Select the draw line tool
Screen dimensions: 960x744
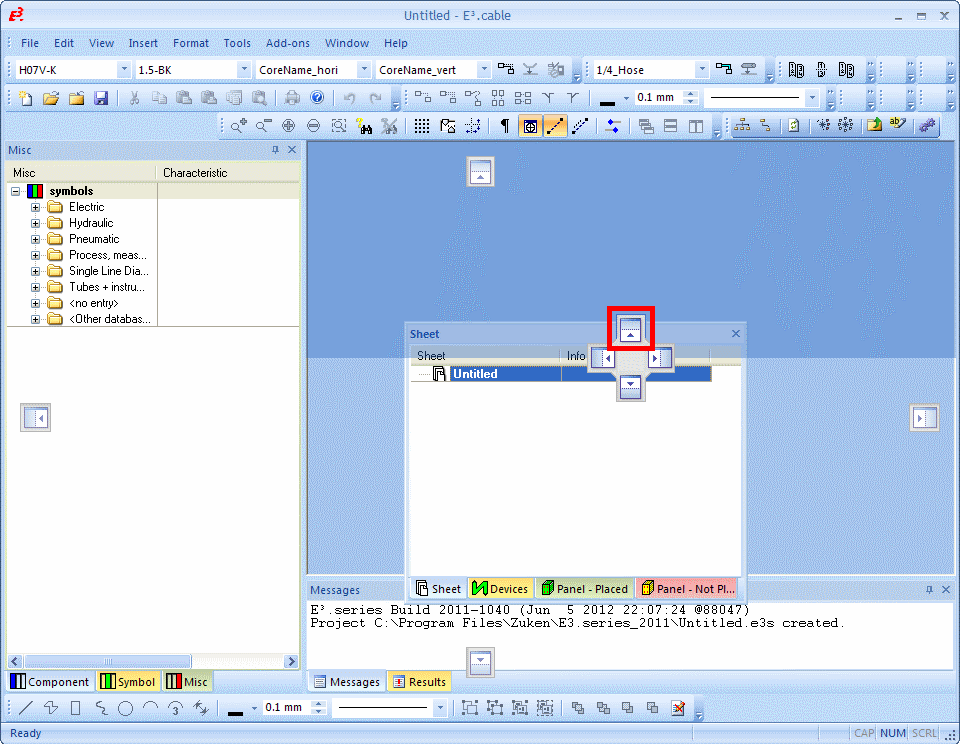pos(26,708)
